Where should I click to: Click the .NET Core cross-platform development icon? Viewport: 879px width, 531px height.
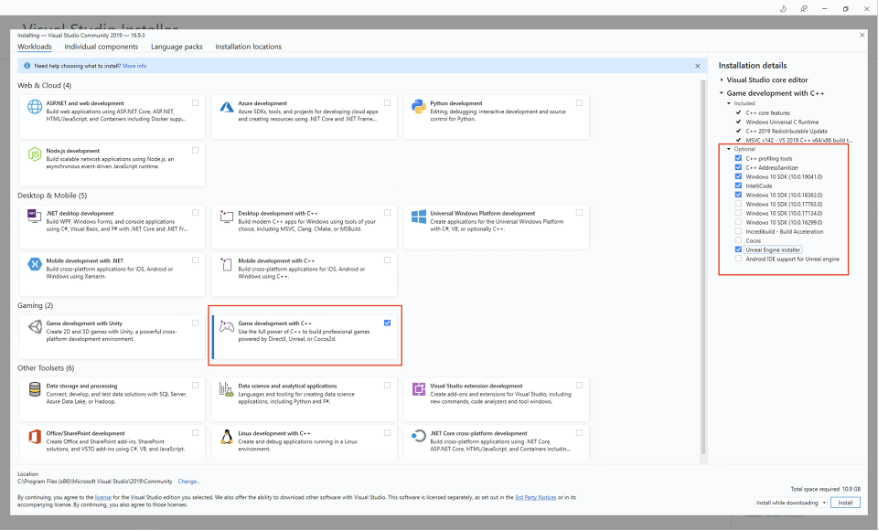[418, 436]
